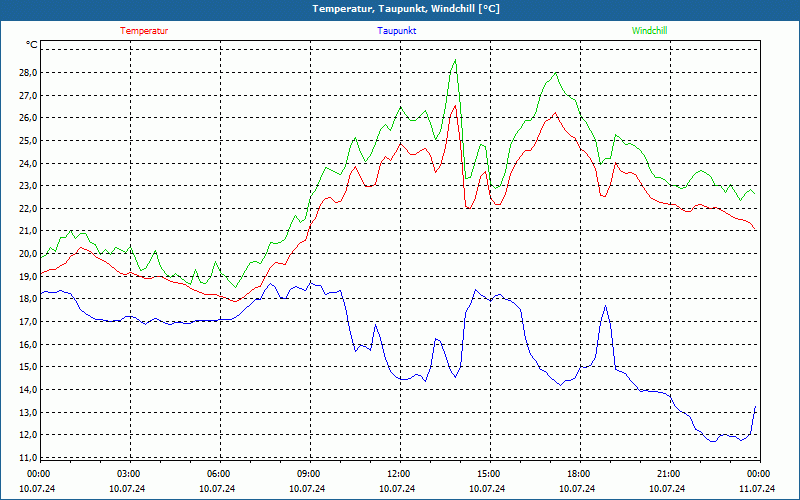Click the '23,0' y-axis value
The image size is (800, 500).
click(x=28, y=186)
